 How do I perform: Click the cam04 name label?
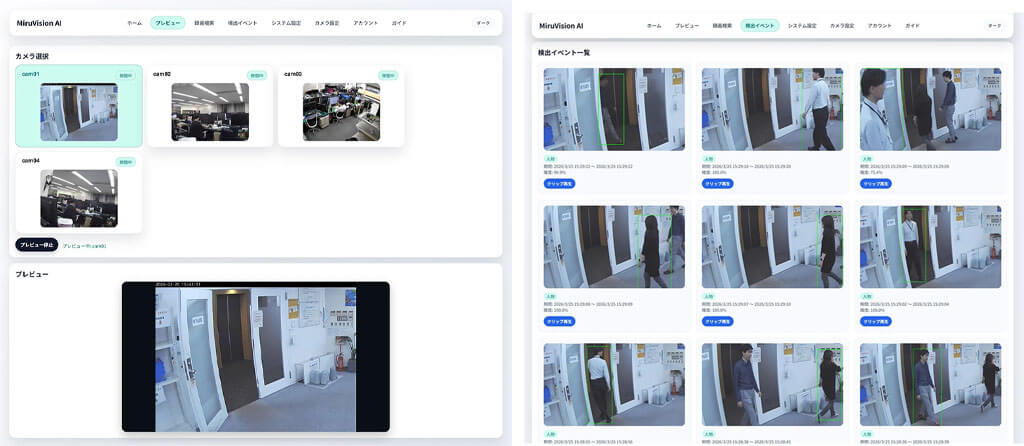[31, 160]
